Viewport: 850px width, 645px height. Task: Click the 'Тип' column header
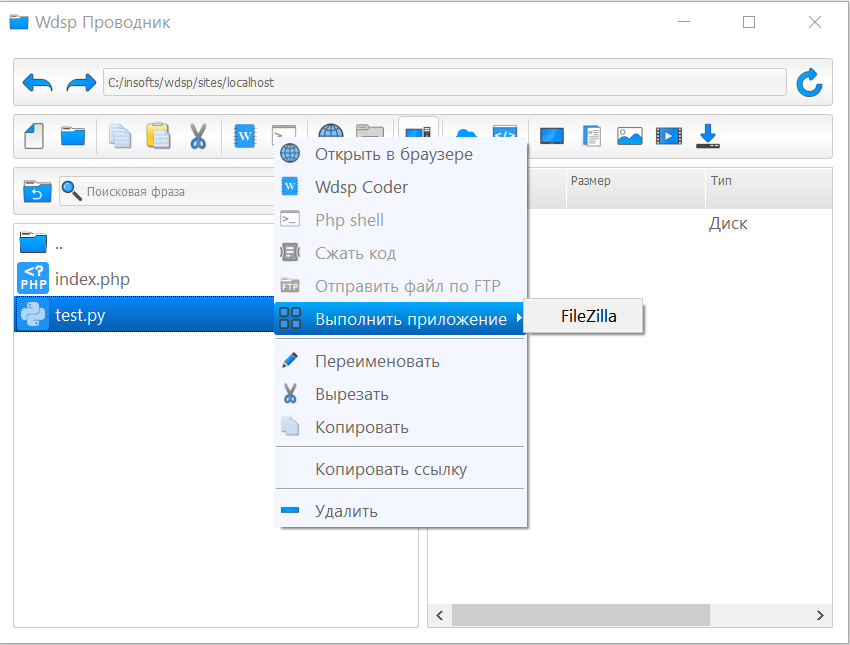[x=769, y=188]
